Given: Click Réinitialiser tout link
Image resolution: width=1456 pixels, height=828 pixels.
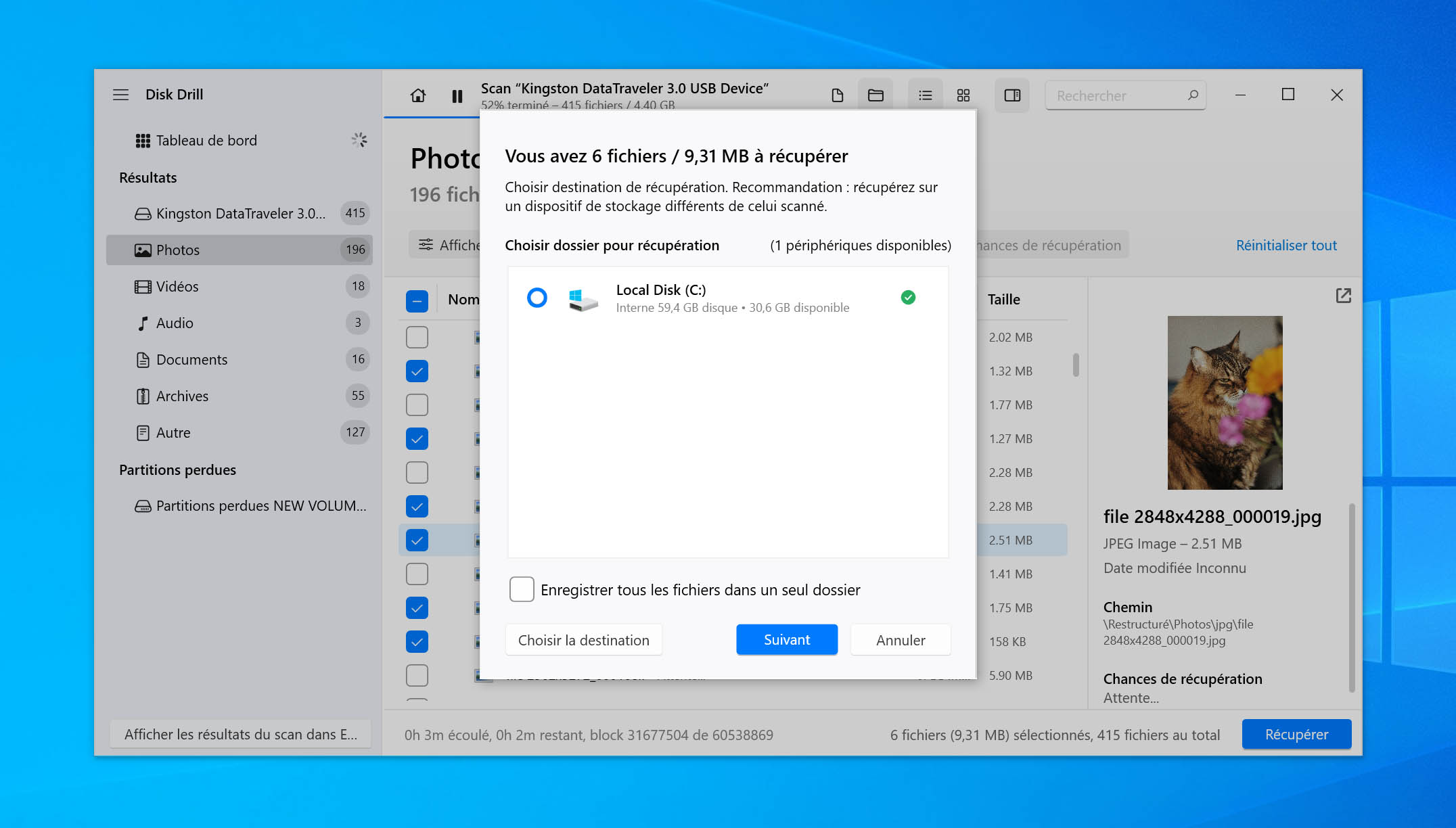Looking at the screenshot, I should [1286, 246].
